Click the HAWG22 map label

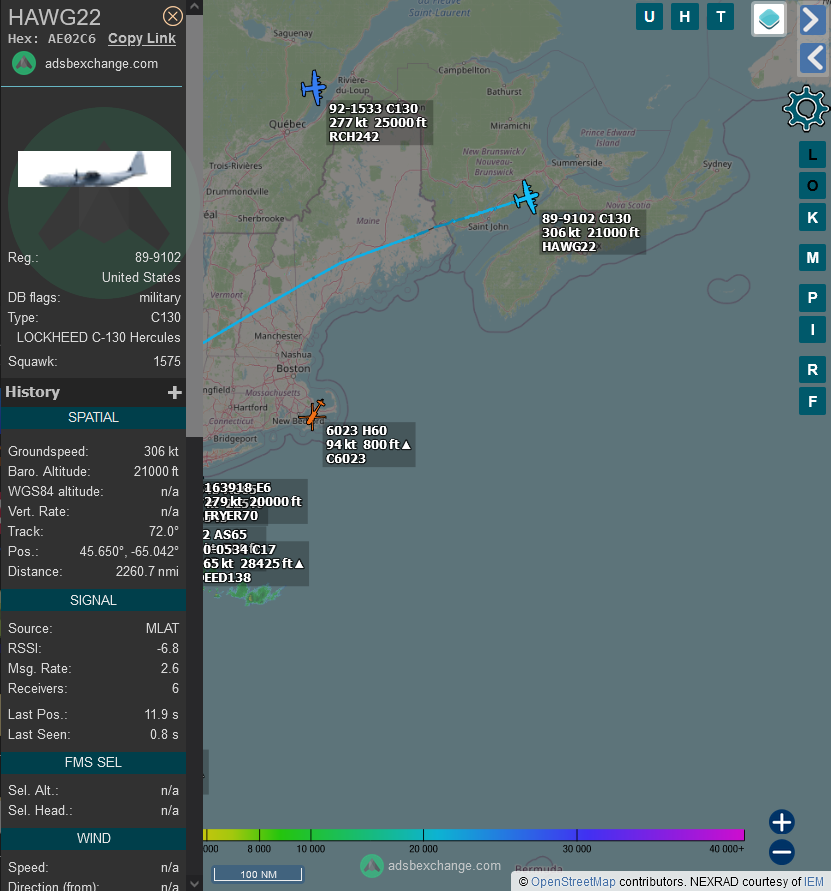point(592,232)
